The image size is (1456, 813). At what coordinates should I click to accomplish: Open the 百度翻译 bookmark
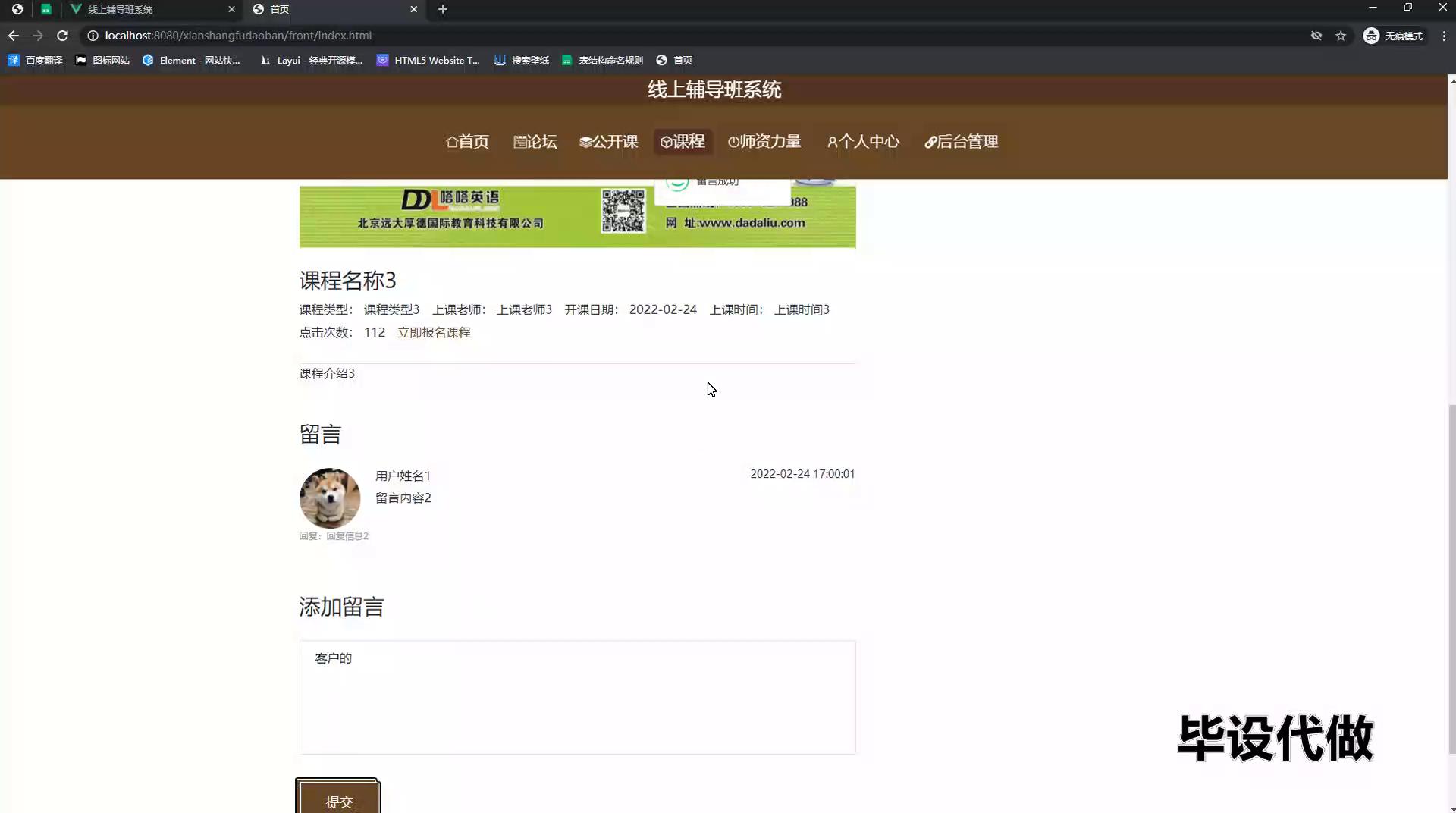[36, 60]
